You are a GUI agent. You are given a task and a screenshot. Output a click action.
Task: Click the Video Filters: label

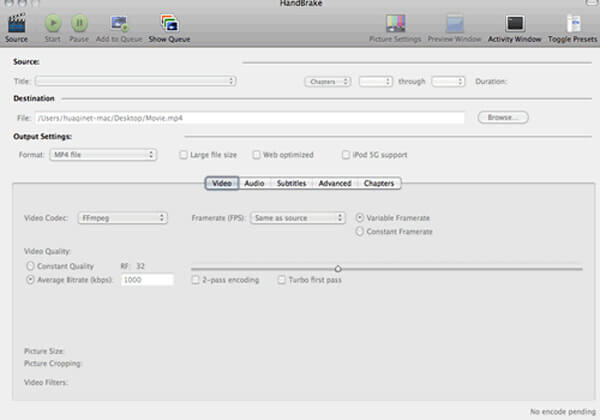point(46,383)
